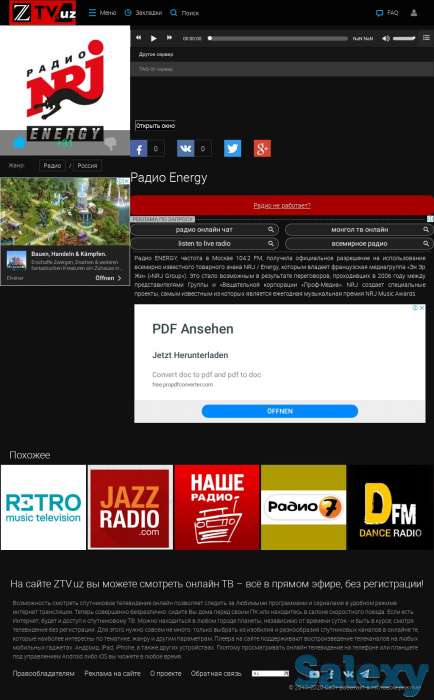The image size is (434, 700).
Task: Open Наше Радио station
Action: pos(217,508)
